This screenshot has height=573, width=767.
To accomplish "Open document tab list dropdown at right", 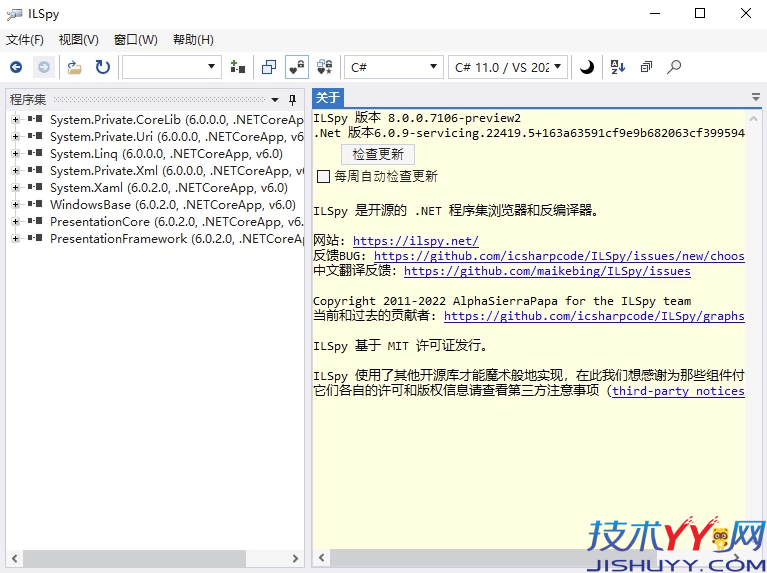I will click(x=756, y=97).
